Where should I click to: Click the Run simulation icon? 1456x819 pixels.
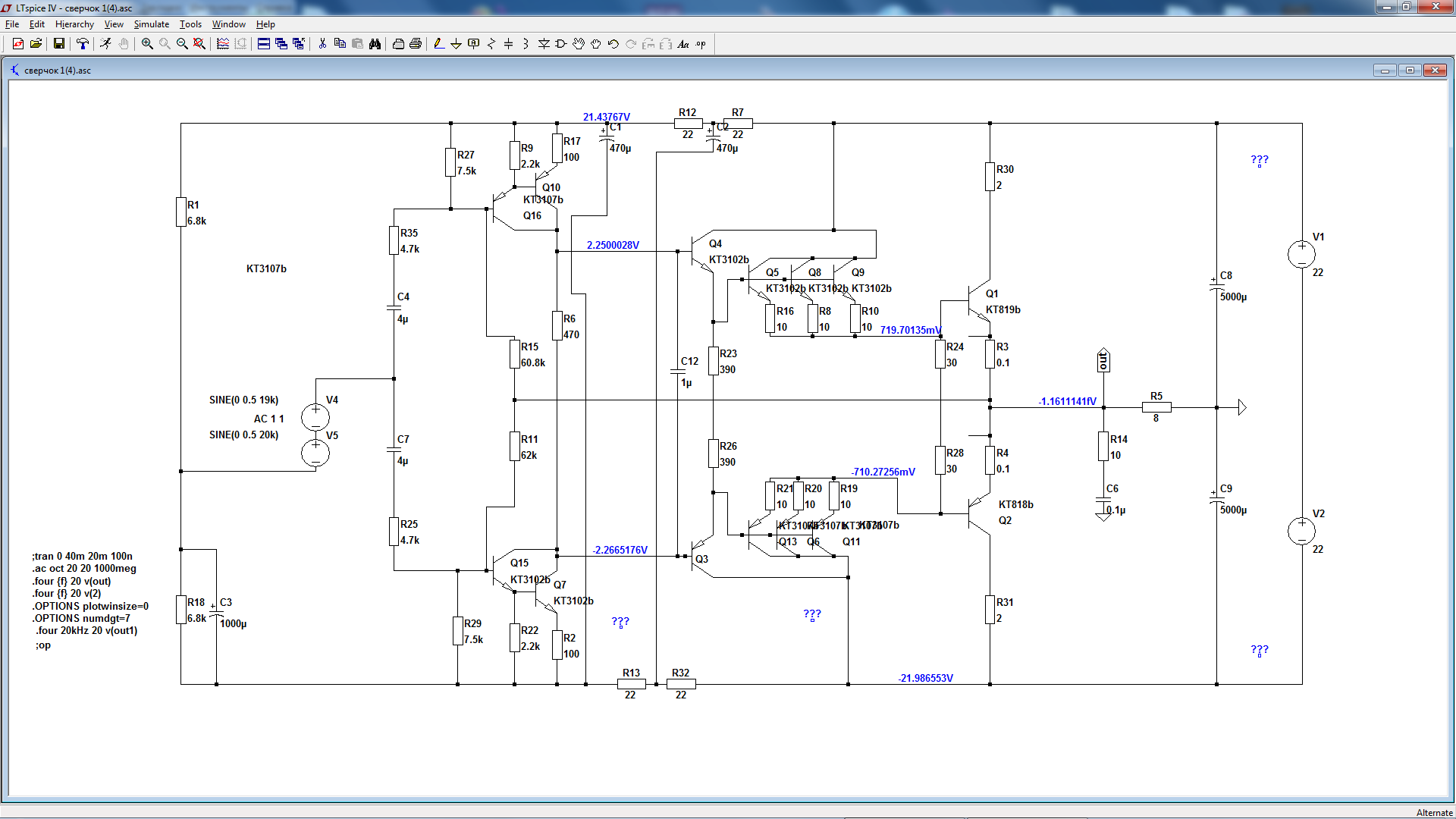point(105,44)
